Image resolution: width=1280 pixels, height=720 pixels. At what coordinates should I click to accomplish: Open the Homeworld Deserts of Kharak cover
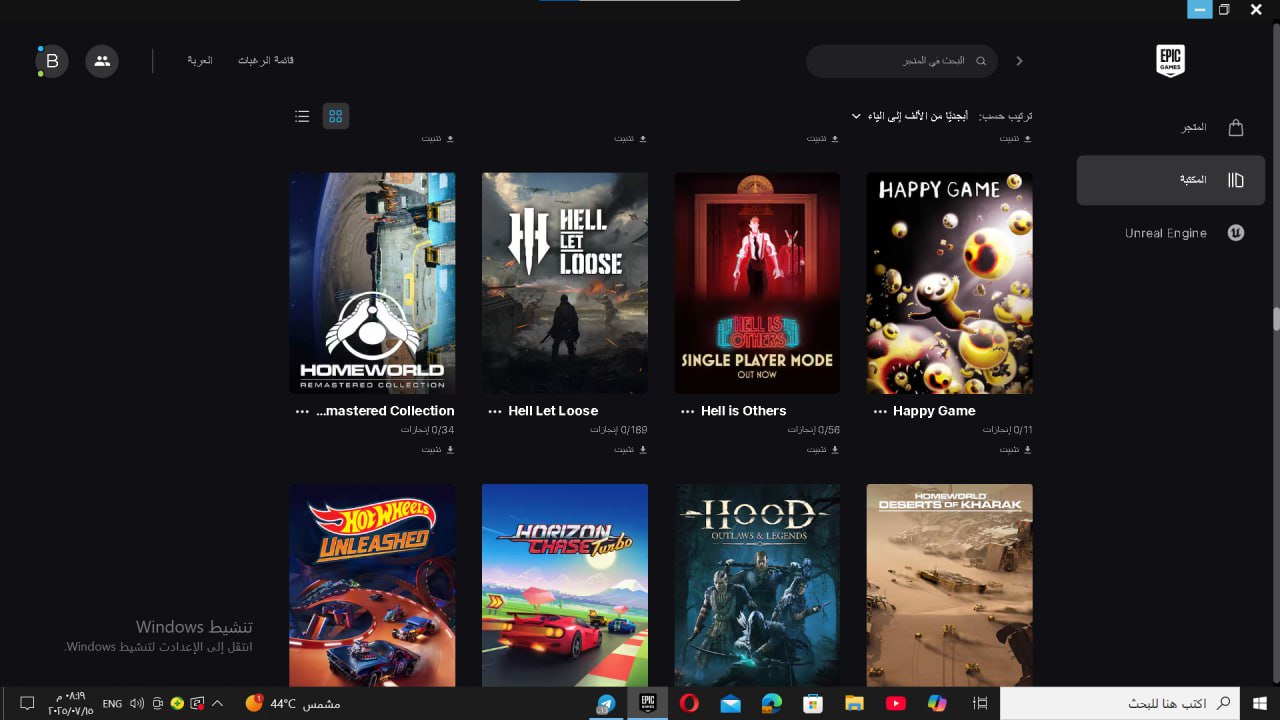click(x=950, y=585)
